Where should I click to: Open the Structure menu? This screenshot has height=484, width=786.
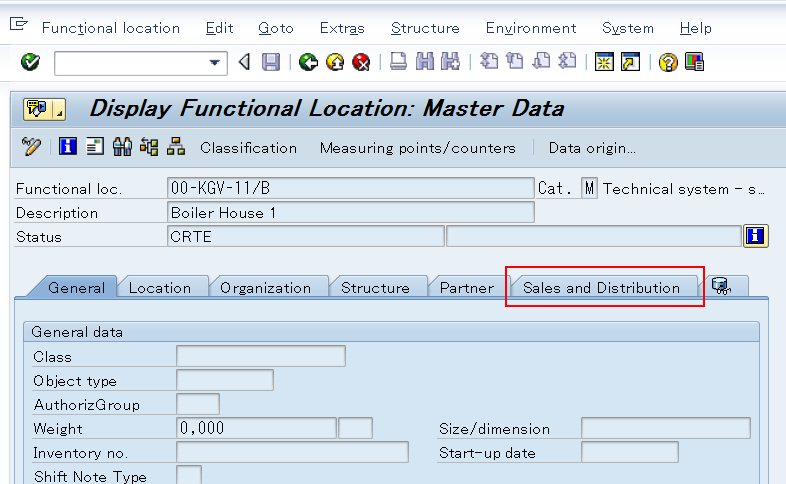pos(425,28)
